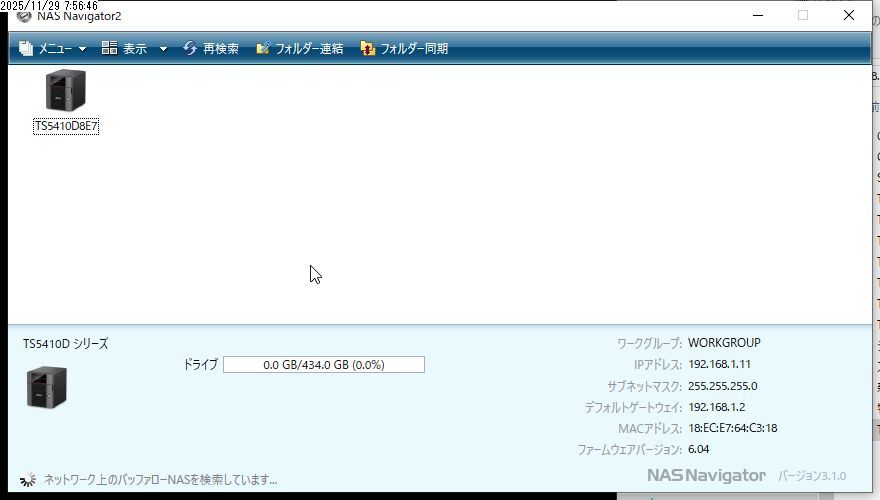Click the ワークグループ label
The height and width of the screenshot is (500, 880).
649,343
